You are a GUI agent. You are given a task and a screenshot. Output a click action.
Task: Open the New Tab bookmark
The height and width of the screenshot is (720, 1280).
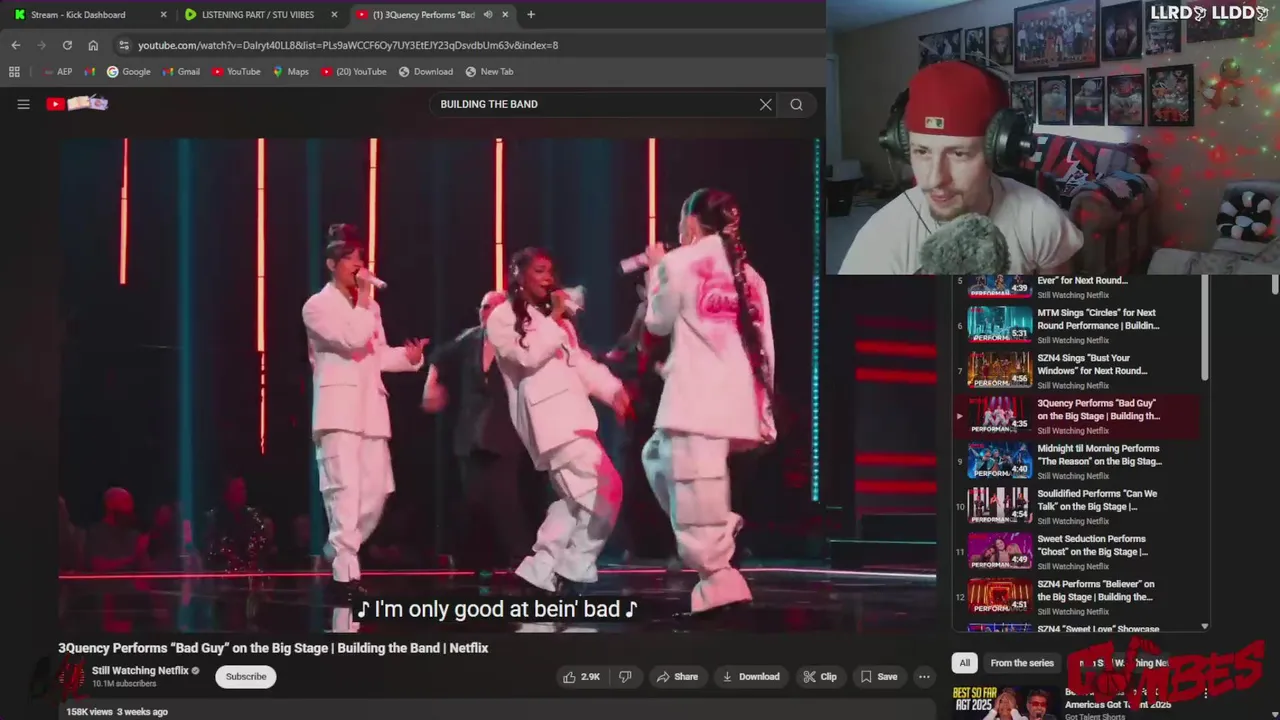click(489, 72)
